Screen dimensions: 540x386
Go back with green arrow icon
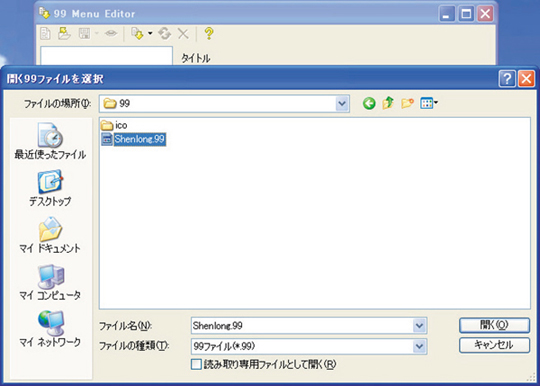(x=369, y=103)
